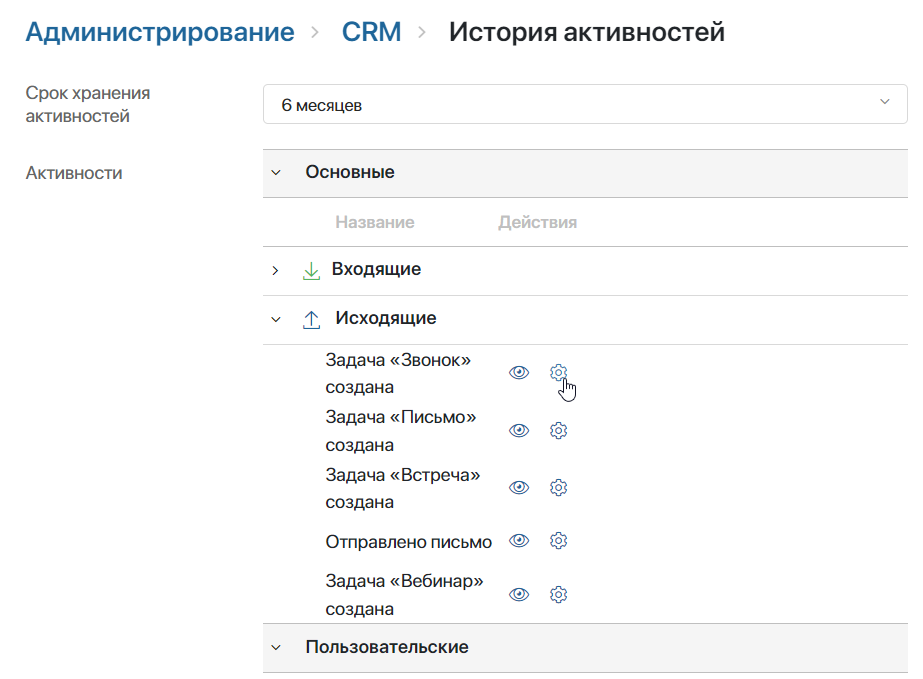Open settings gear for «Письмо» task
This screenshot has height=679, width=923.
point(558,430)
